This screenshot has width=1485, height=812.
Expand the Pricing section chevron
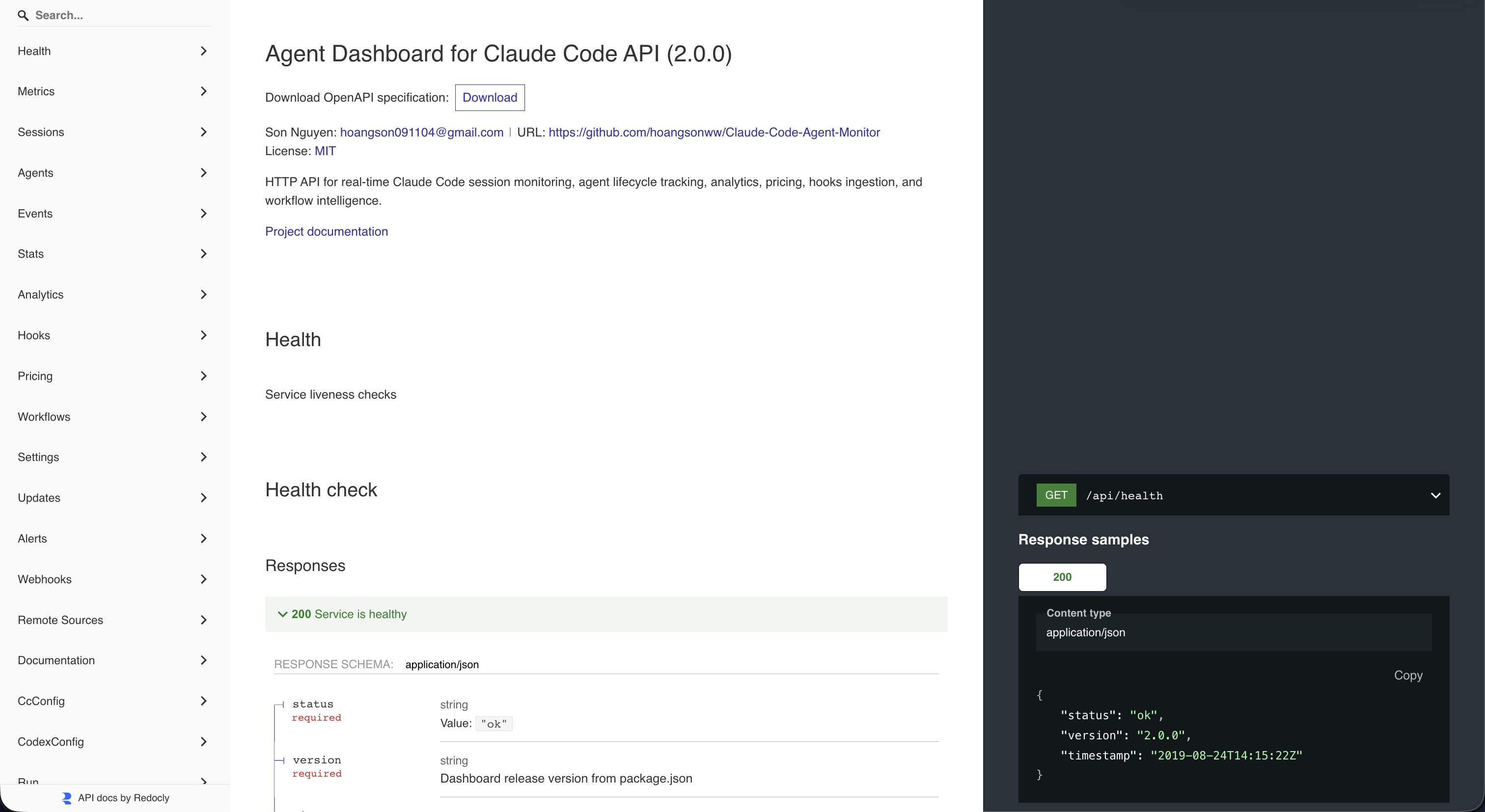(x=203, y=376)
